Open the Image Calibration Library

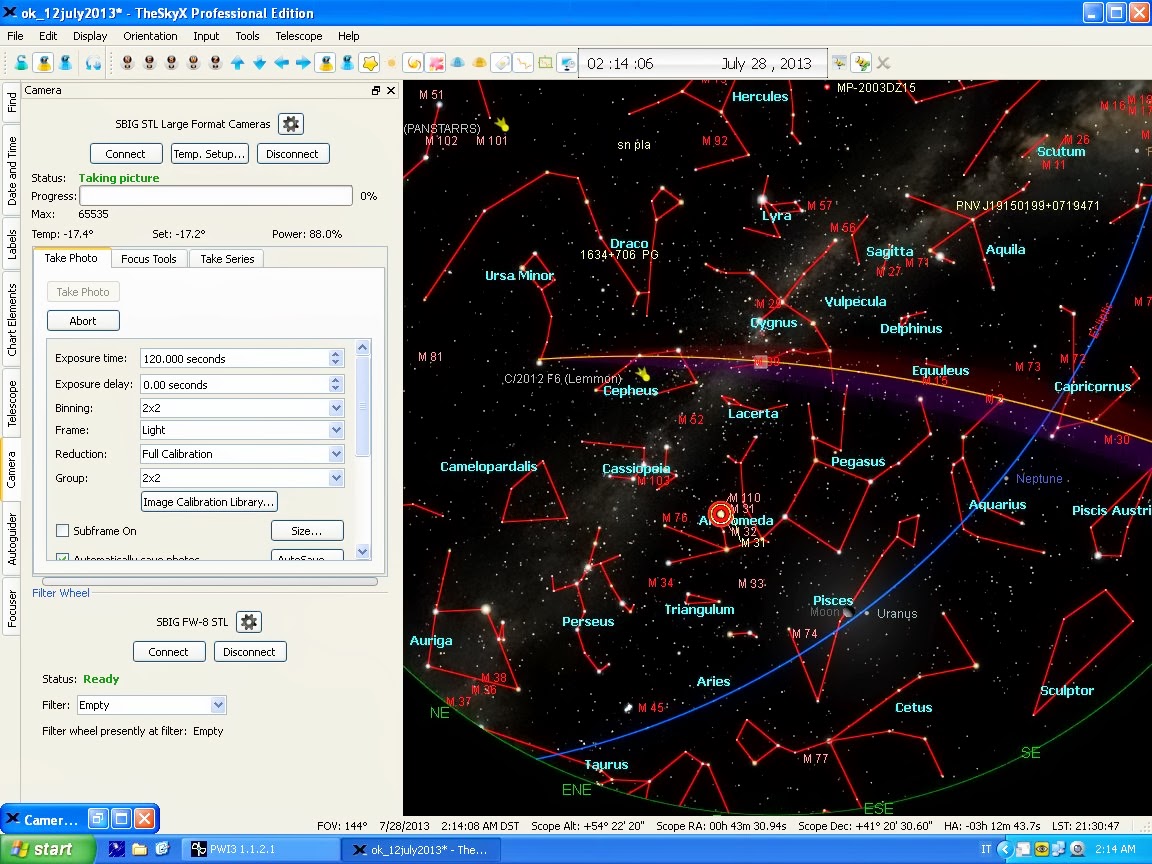click(209, 502)
